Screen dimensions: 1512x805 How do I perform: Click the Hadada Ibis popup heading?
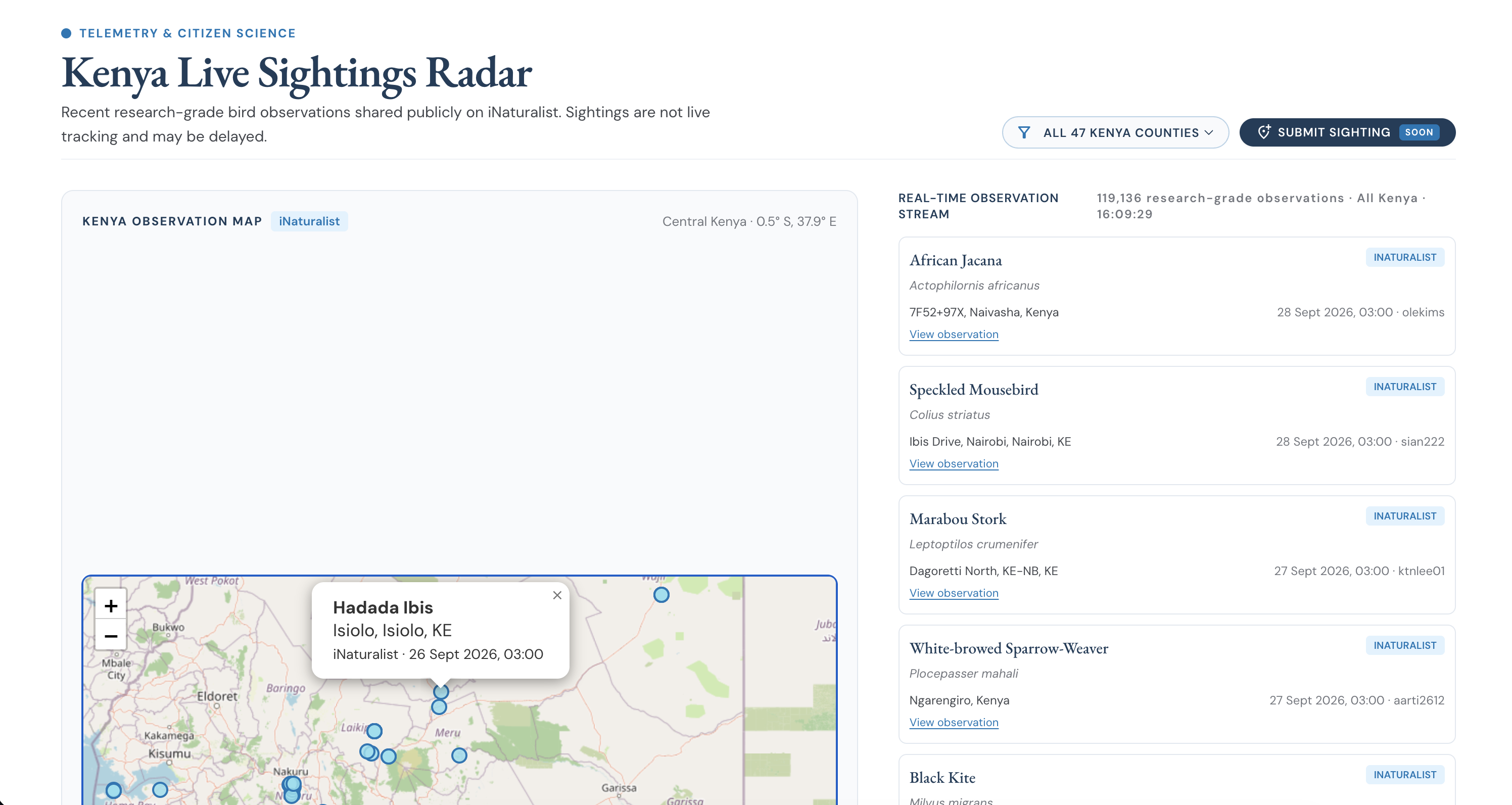coord(383,607)
